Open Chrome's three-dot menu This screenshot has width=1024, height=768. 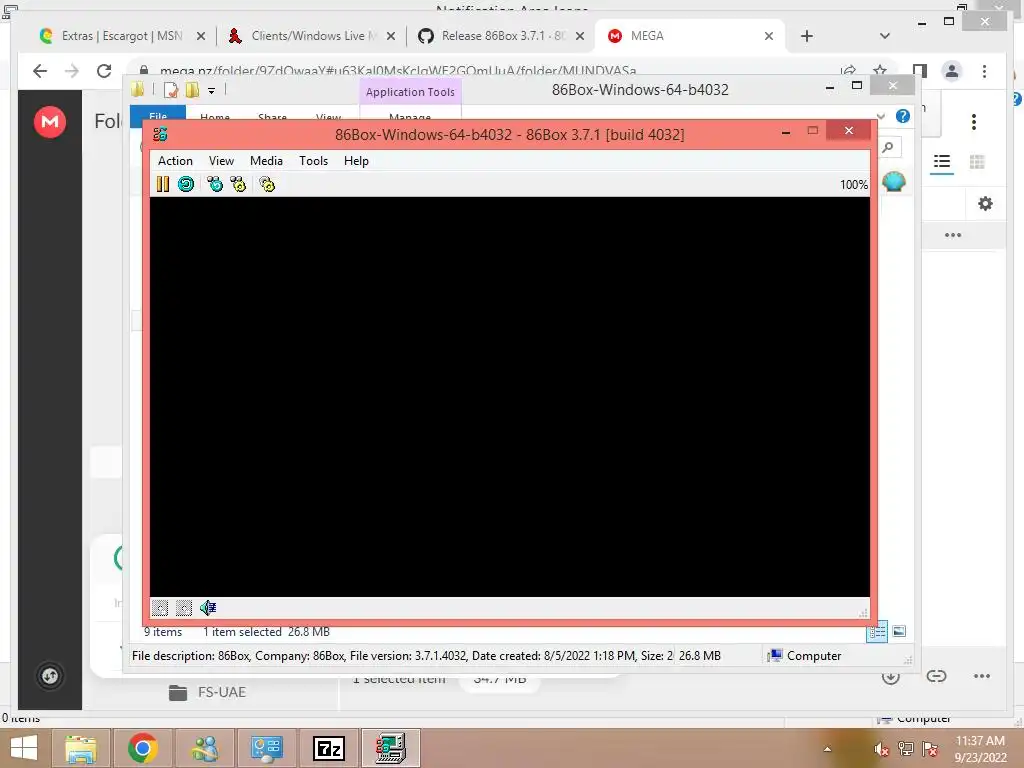pyautogui.click(x=984, y=71)
